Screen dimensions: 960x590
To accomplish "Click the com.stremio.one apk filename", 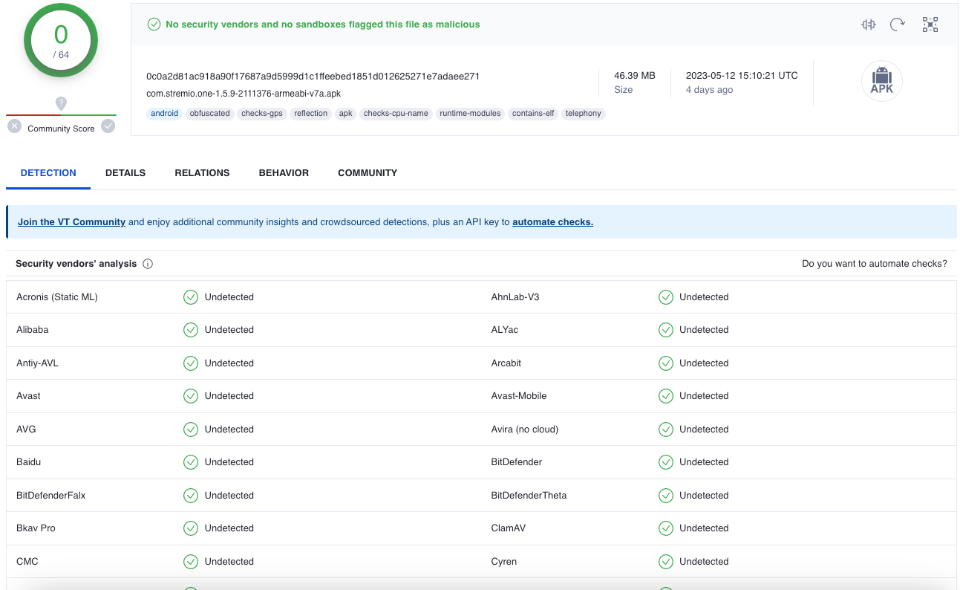I will pyautogui.click(x=244, y=94).
